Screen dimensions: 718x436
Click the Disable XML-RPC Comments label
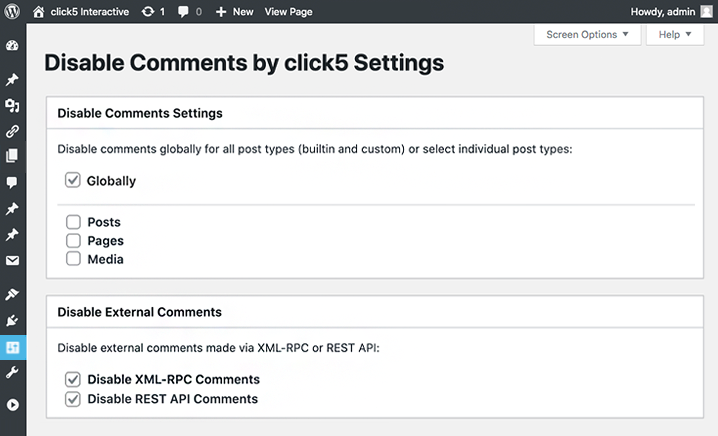pos(174,379)
